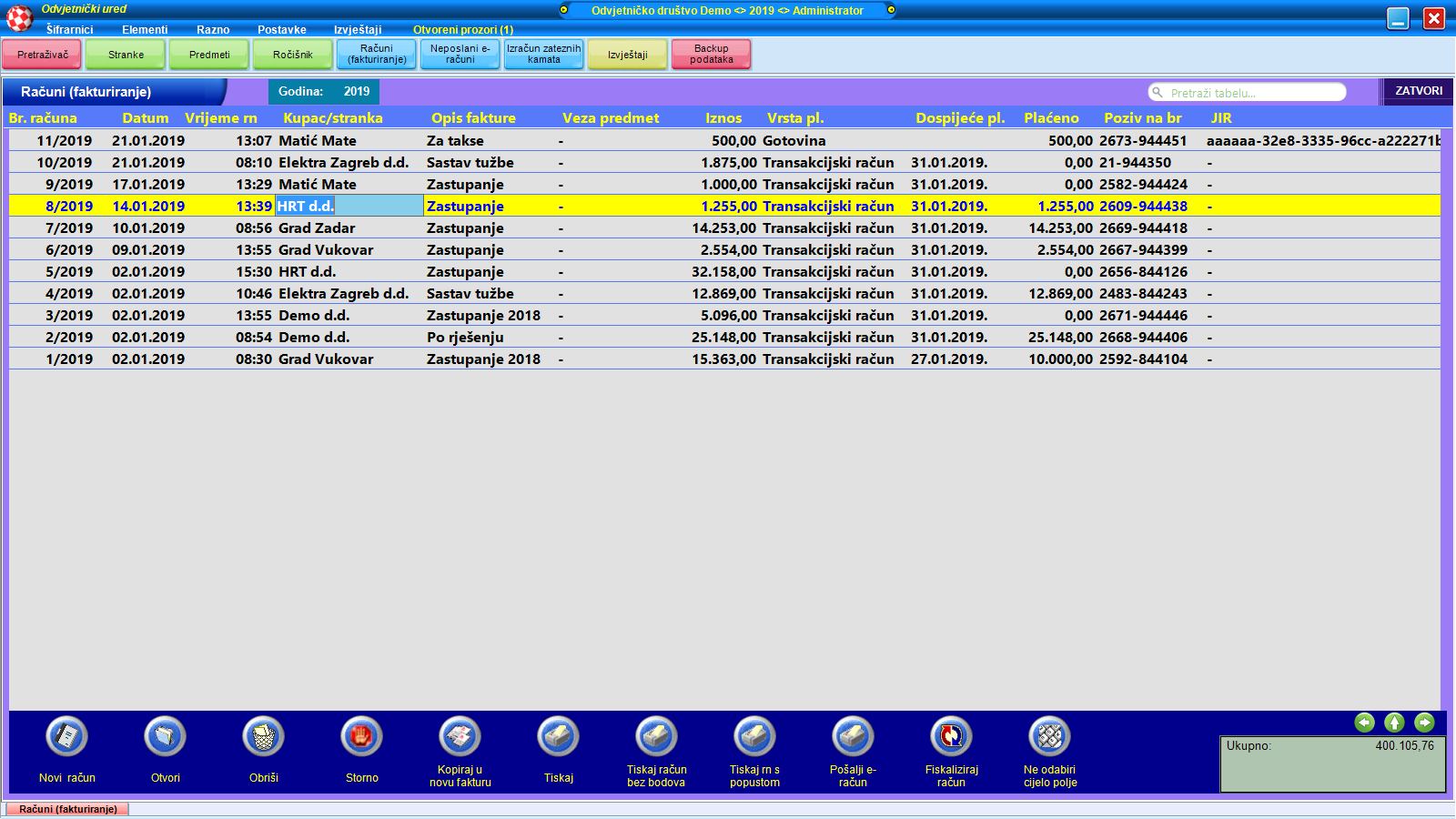Viewport: 1456px width, 819px height.
Task: Send e-invoice with Pošalji e-račun icon
Action: tap(853, 737)
